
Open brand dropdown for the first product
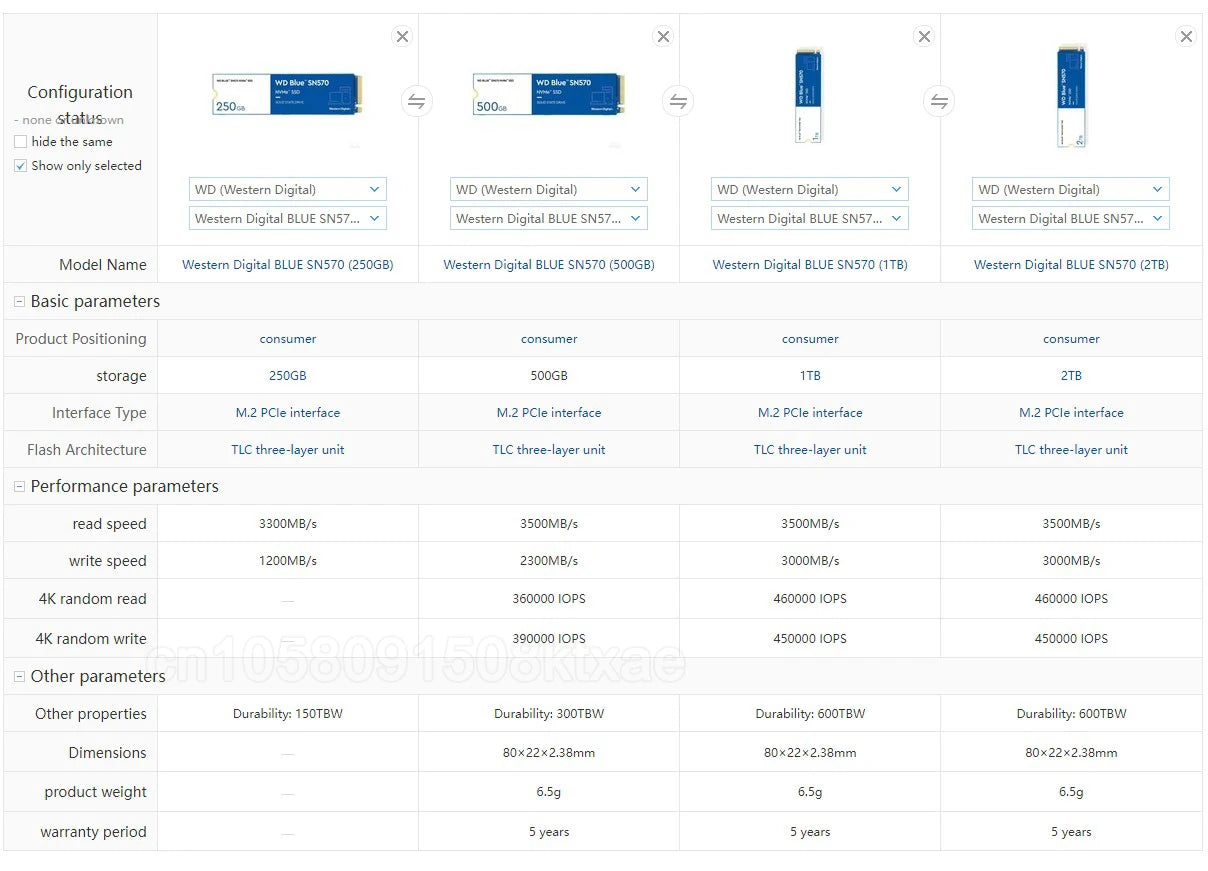click(288, 189)
